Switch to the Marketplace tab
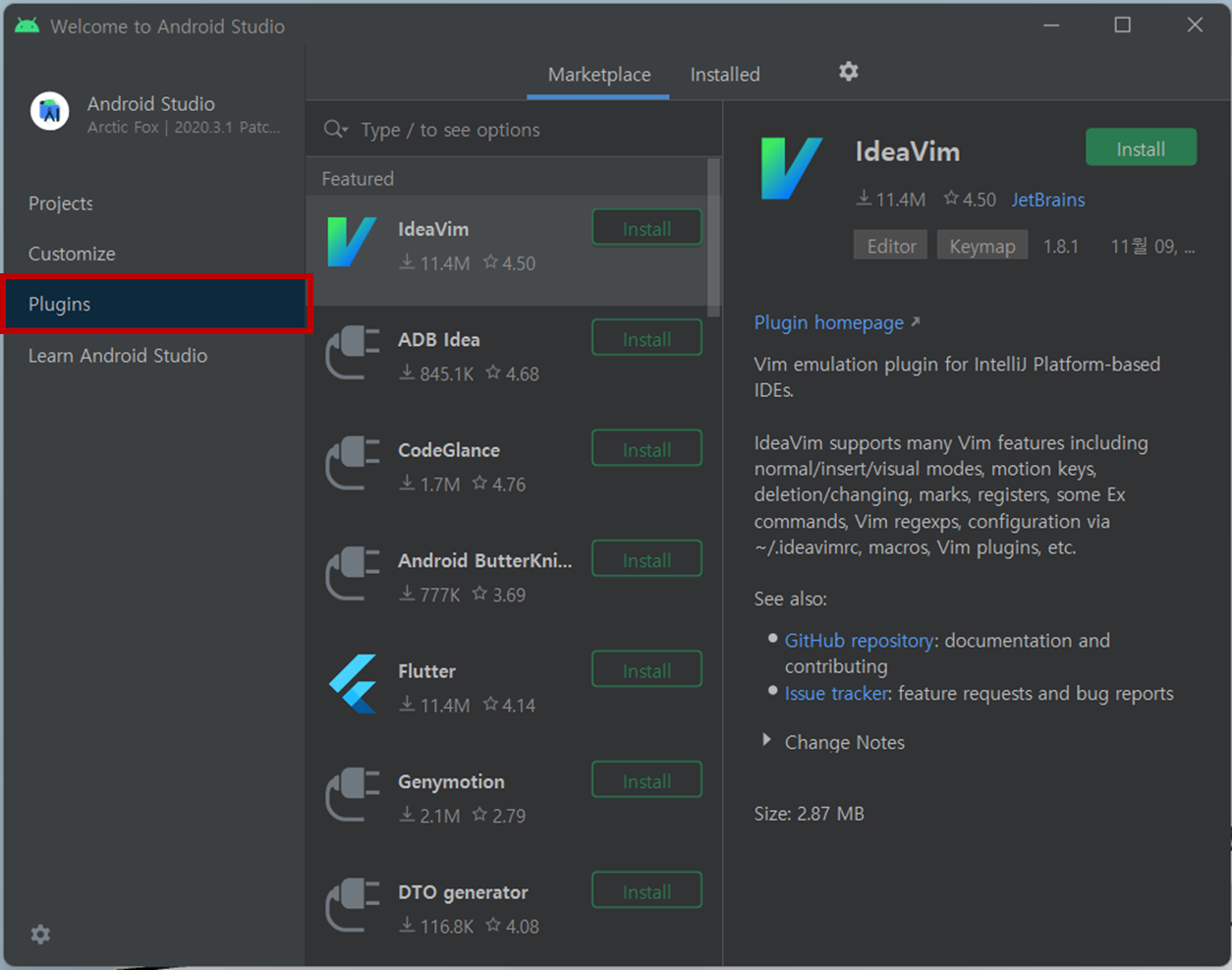Screen dimensions: 1232x970 598,75
